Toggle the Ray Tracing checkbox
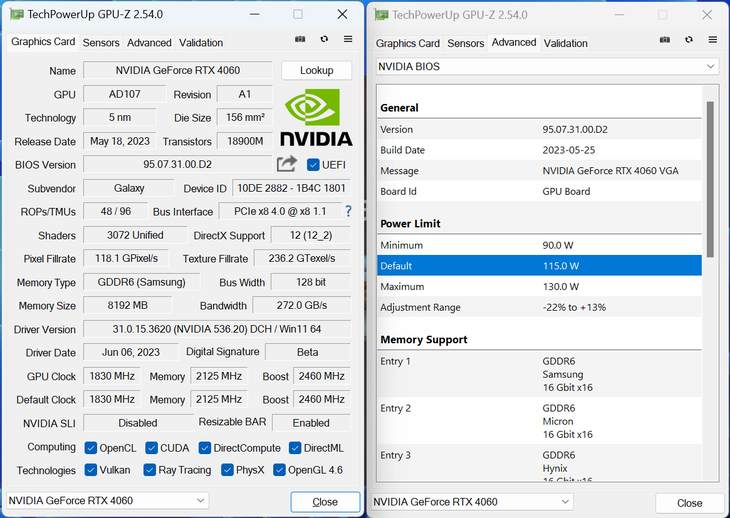The width and height of the screenshot is (730, 518). pyautogui.click(x=149, y=470)
